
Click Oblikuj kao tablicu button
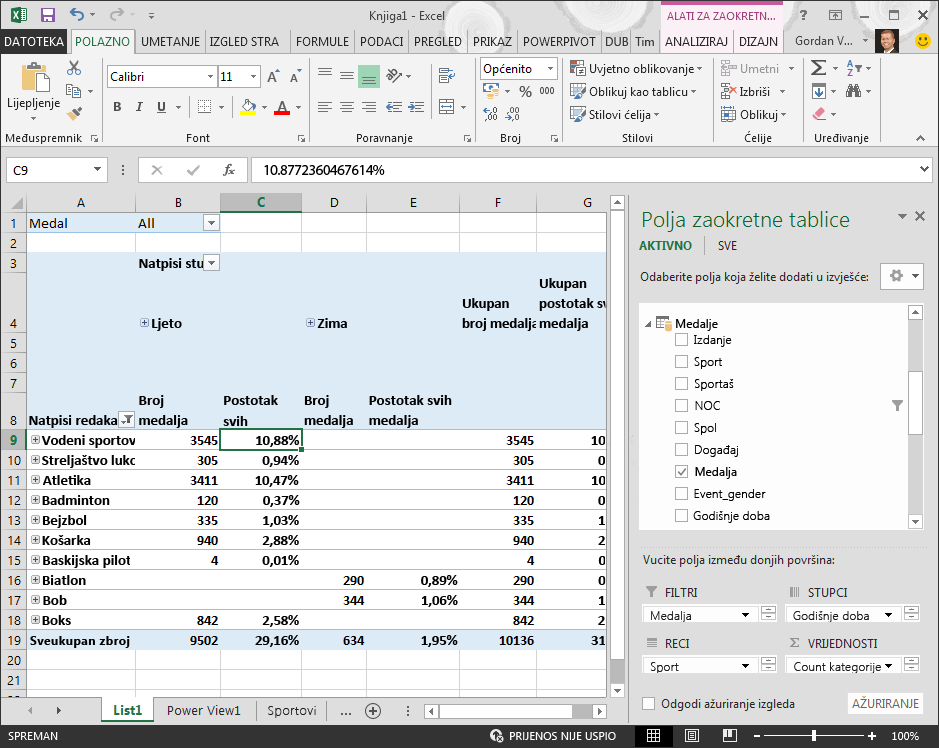point(634,92)
